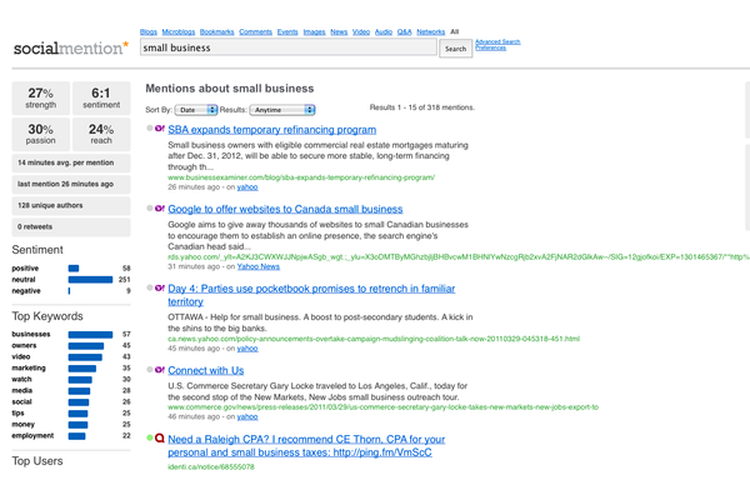Image resolution: width=750 pixels, height=500 pixels.
Task: Switch to the Audio search tab
Action: tap(384, 32)
